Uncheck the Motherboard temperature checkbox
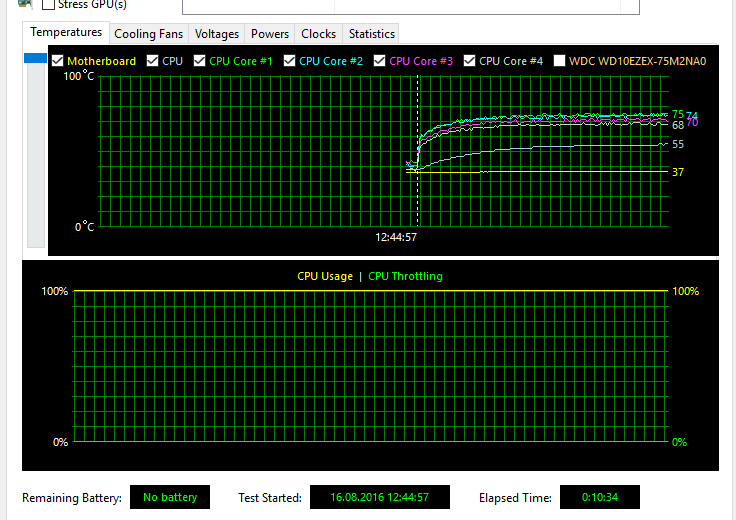 click(58, 61)
